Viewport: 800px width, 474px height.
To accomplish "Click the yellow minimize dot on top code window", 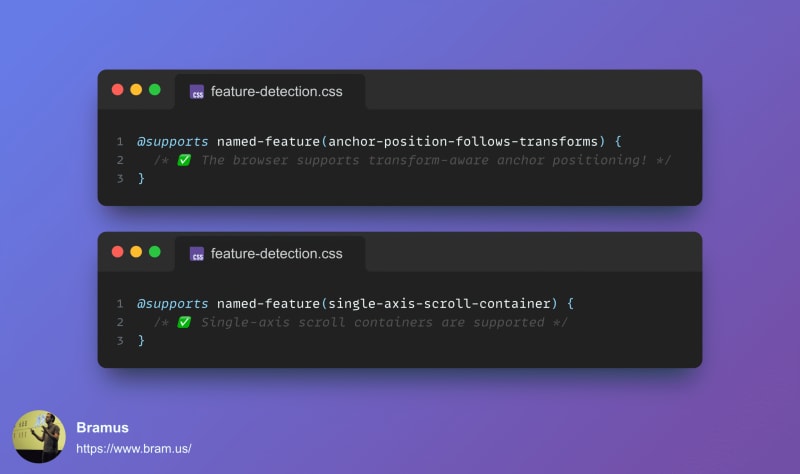I will (136, 90).
